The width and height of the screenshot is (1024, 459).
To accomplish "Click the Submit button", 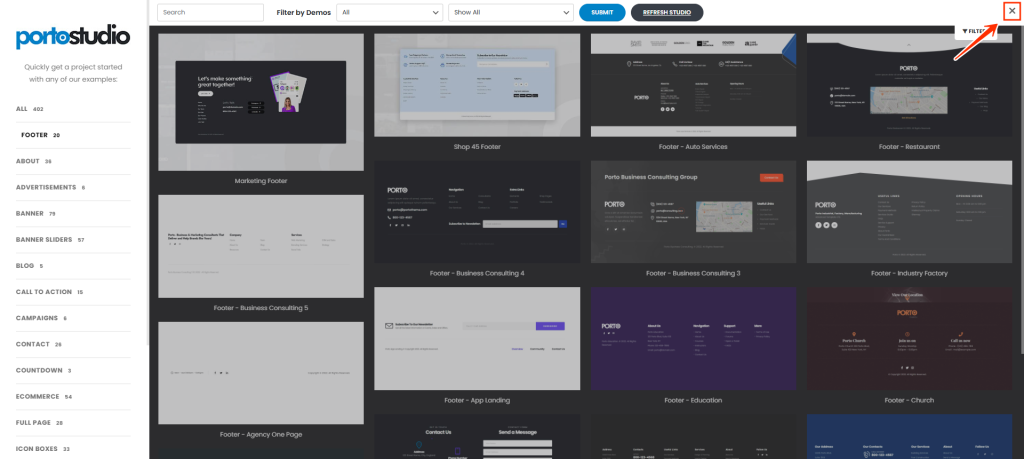I will pos(602,12).
